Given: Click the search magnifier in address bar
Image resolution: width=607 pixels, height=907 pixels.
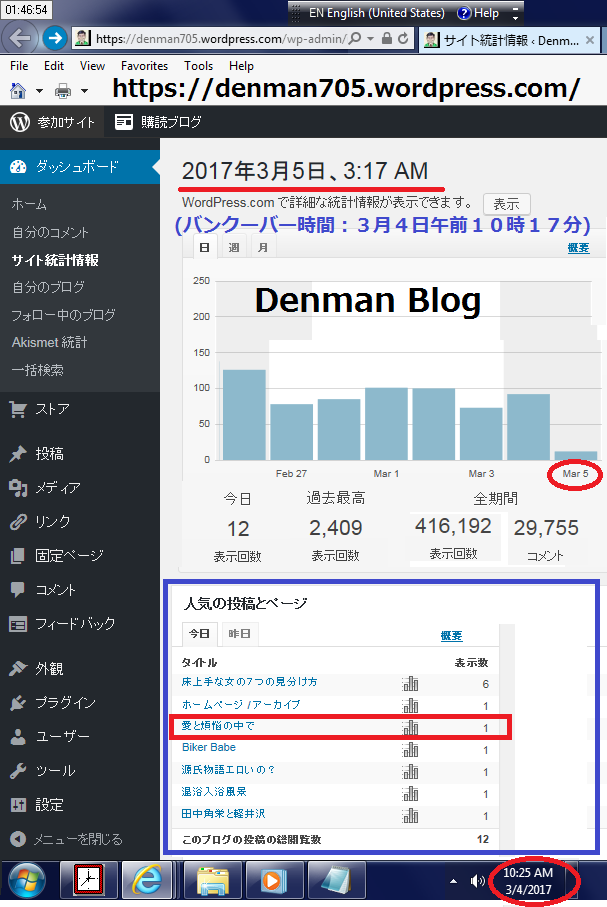Looking at the screenshot, I should point(355,39).
